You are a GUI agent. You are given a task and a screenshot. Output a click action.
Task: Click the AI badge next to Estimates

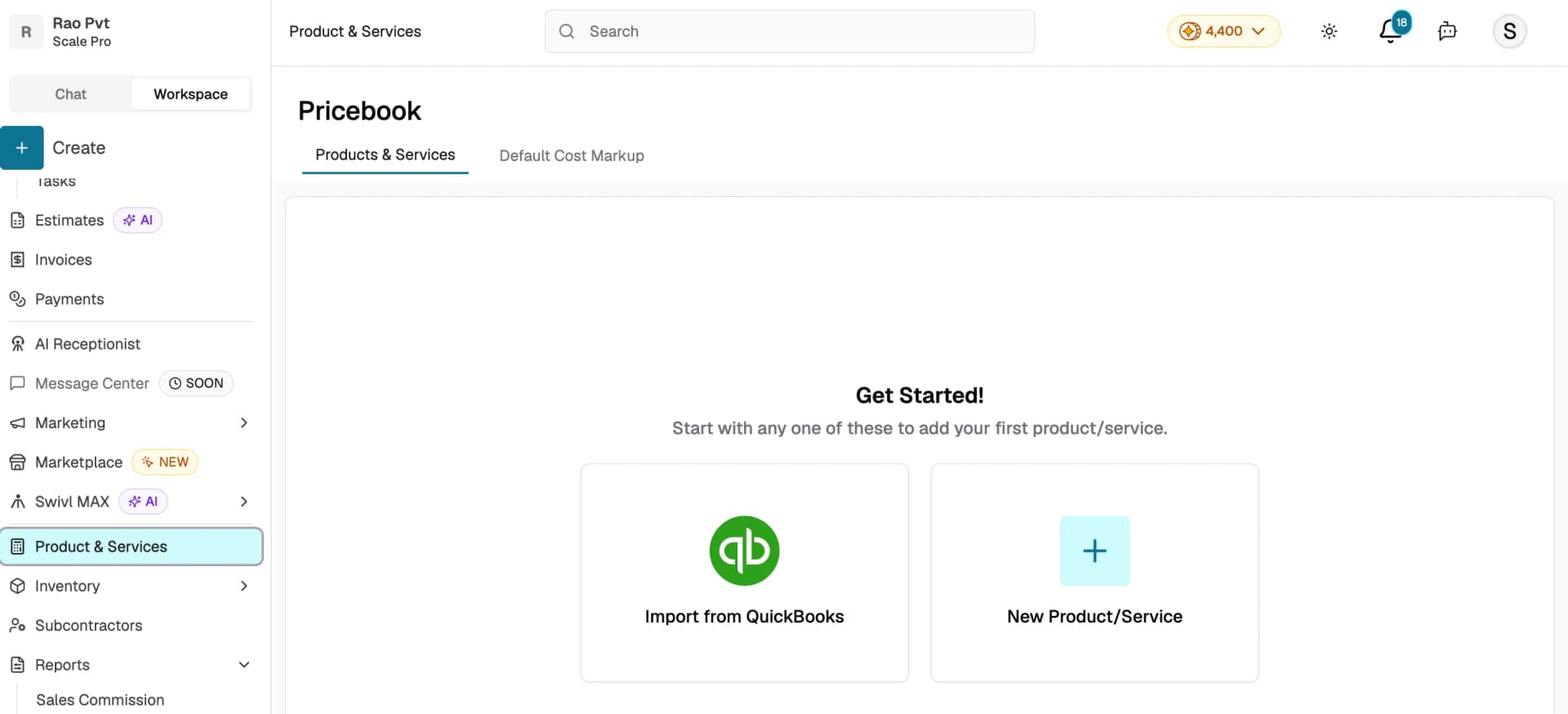coord(137,220)
